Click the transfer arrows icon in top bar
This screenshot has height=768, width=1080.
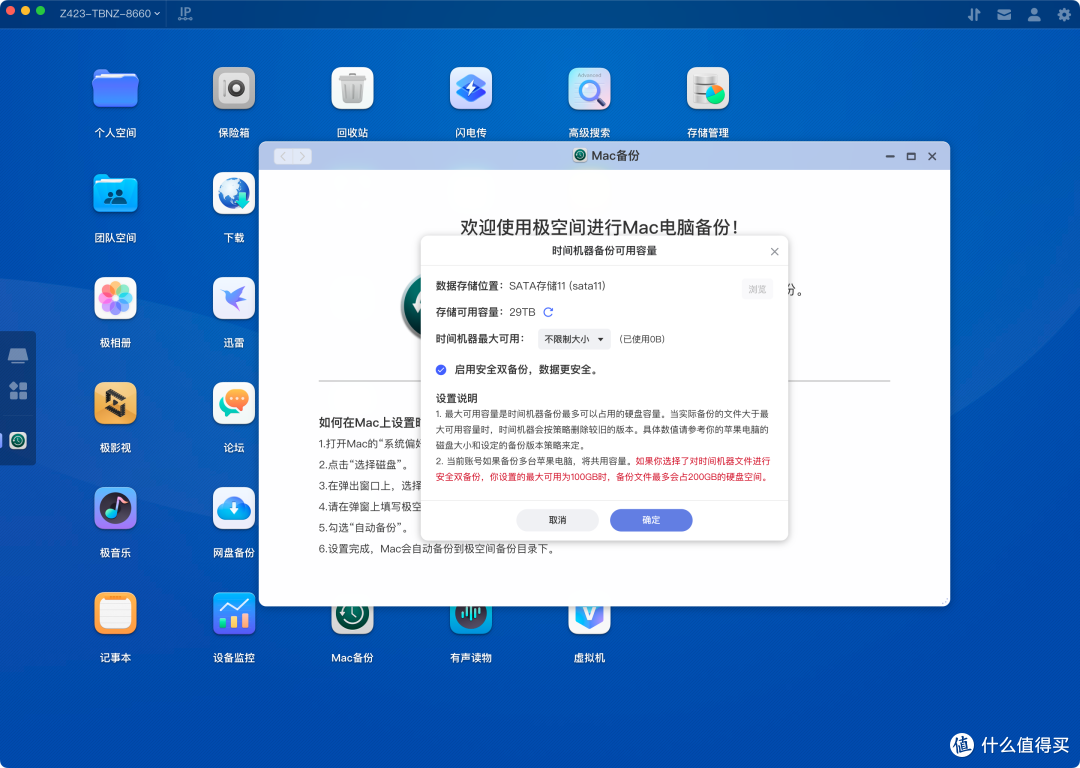click(x=974, y=14)
